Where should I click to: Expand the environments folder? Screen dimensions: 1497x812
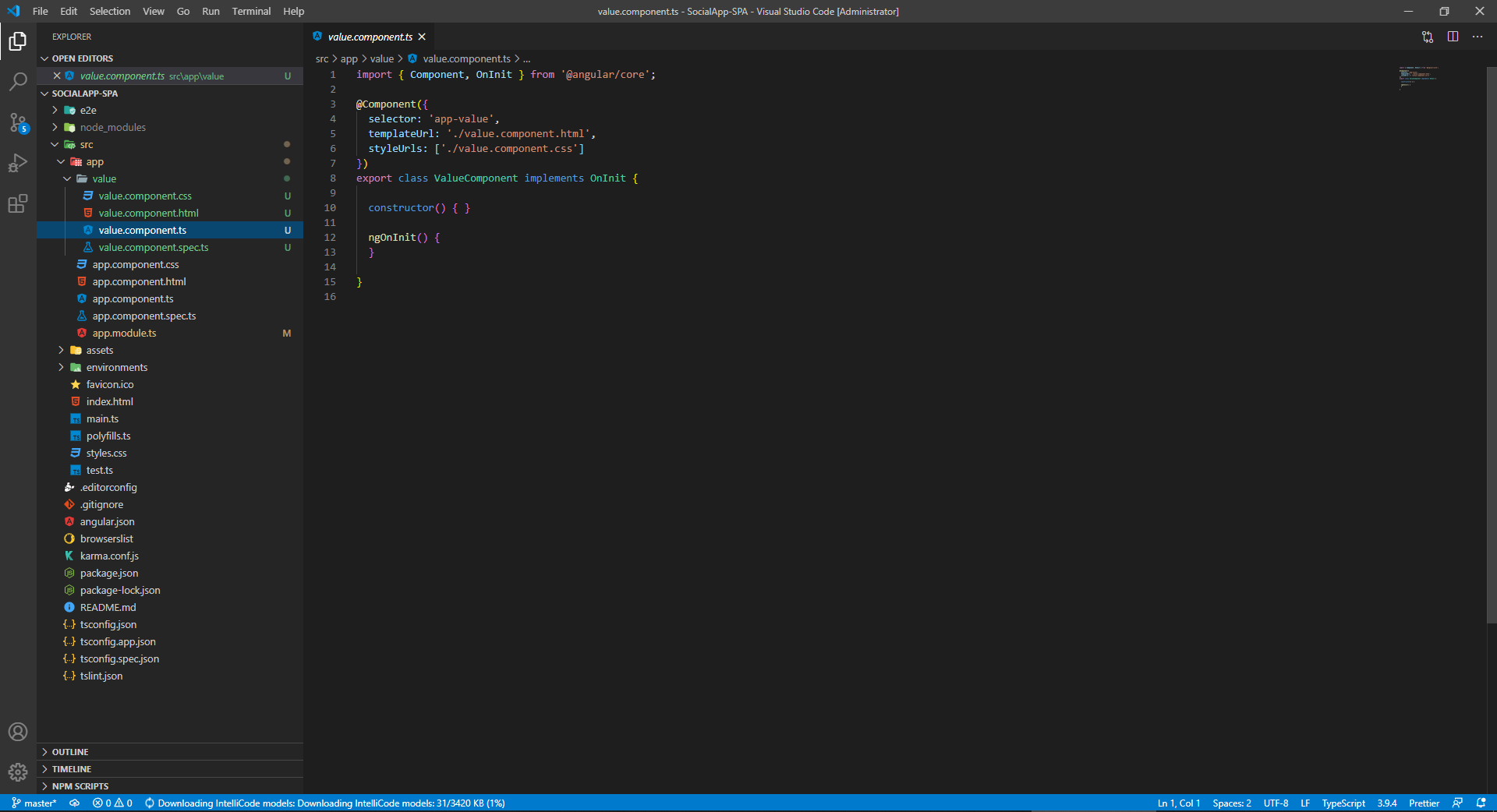tap(170, 368)
